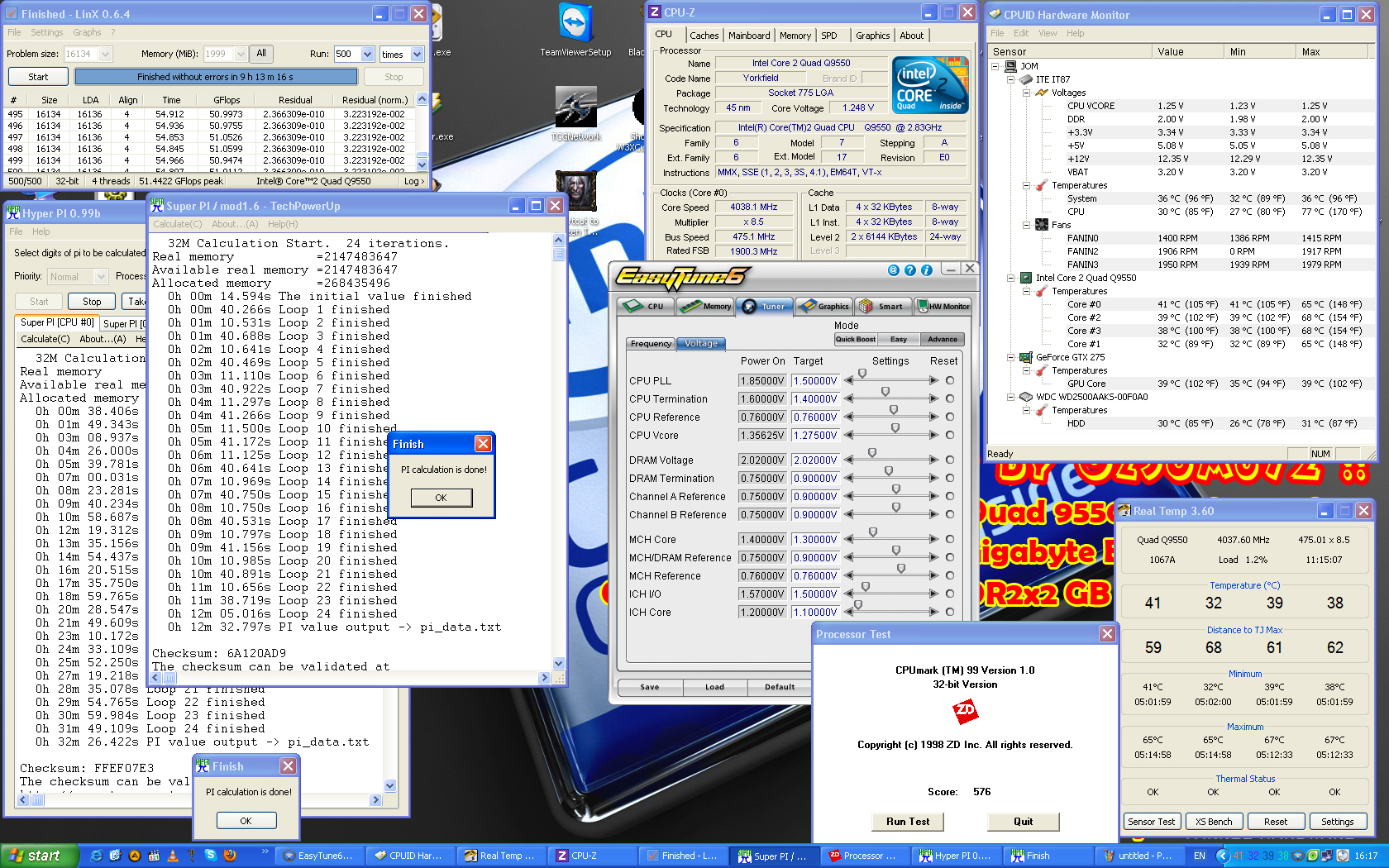Image resolution: width=1389 pixels, height=868 pixels.
Task: Select the ICH I/O reset radio button
Action: pyautogui.click(x=950, y=594)
